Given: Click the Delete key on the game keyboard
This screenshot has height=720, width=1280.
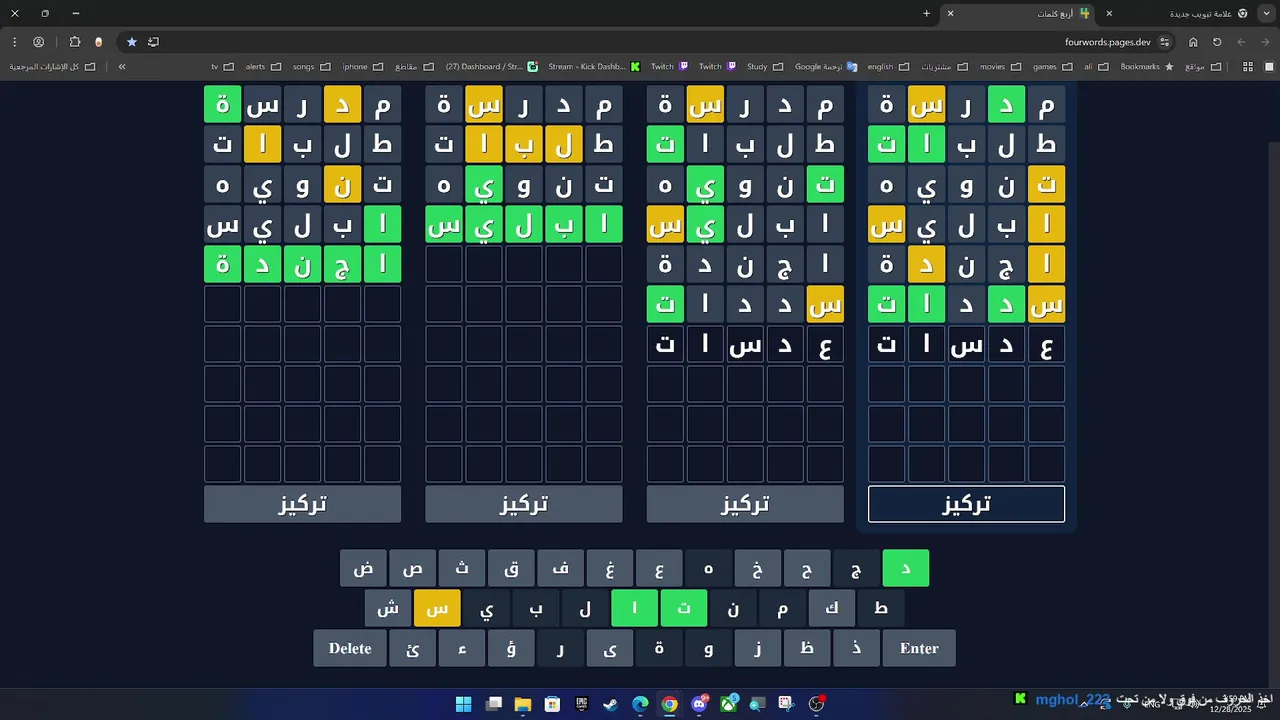Looking at the screenshot, I should (x=350, y=648).
